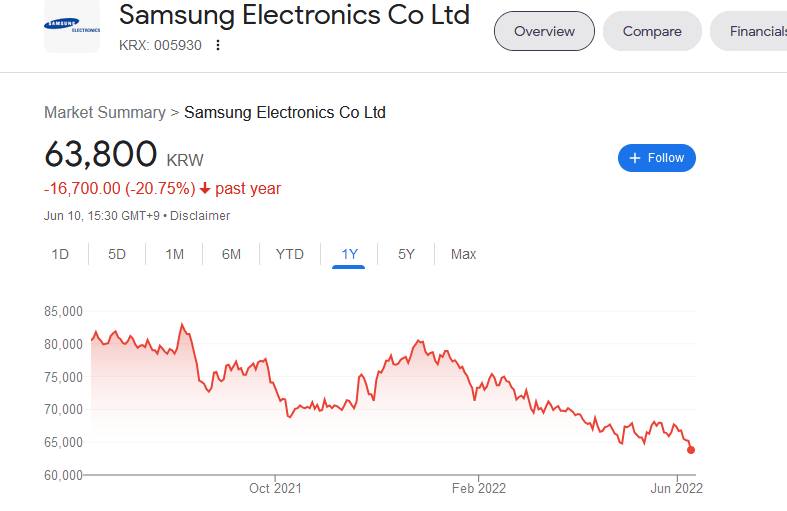This screenshot has height=511, width=787.
Task: Click the red end-point dot on the chart
Action: (691, 450)
